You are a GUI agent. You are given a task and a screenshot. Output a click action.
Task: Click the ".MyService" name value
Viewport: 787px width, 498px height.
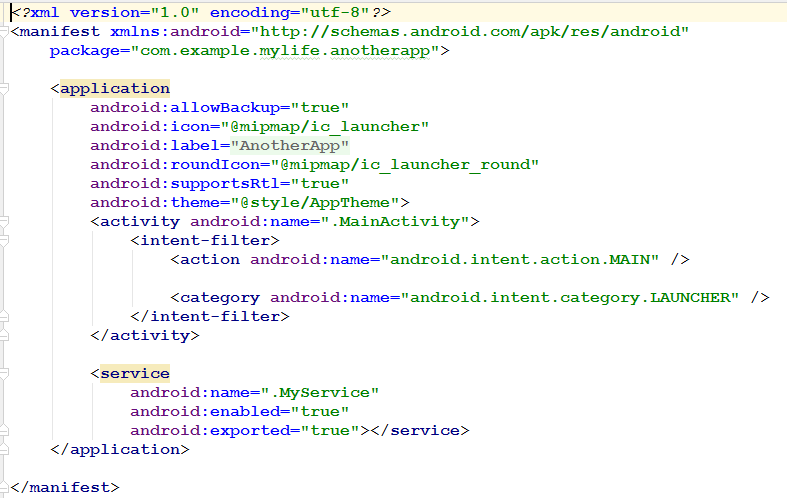pos(320,393)
